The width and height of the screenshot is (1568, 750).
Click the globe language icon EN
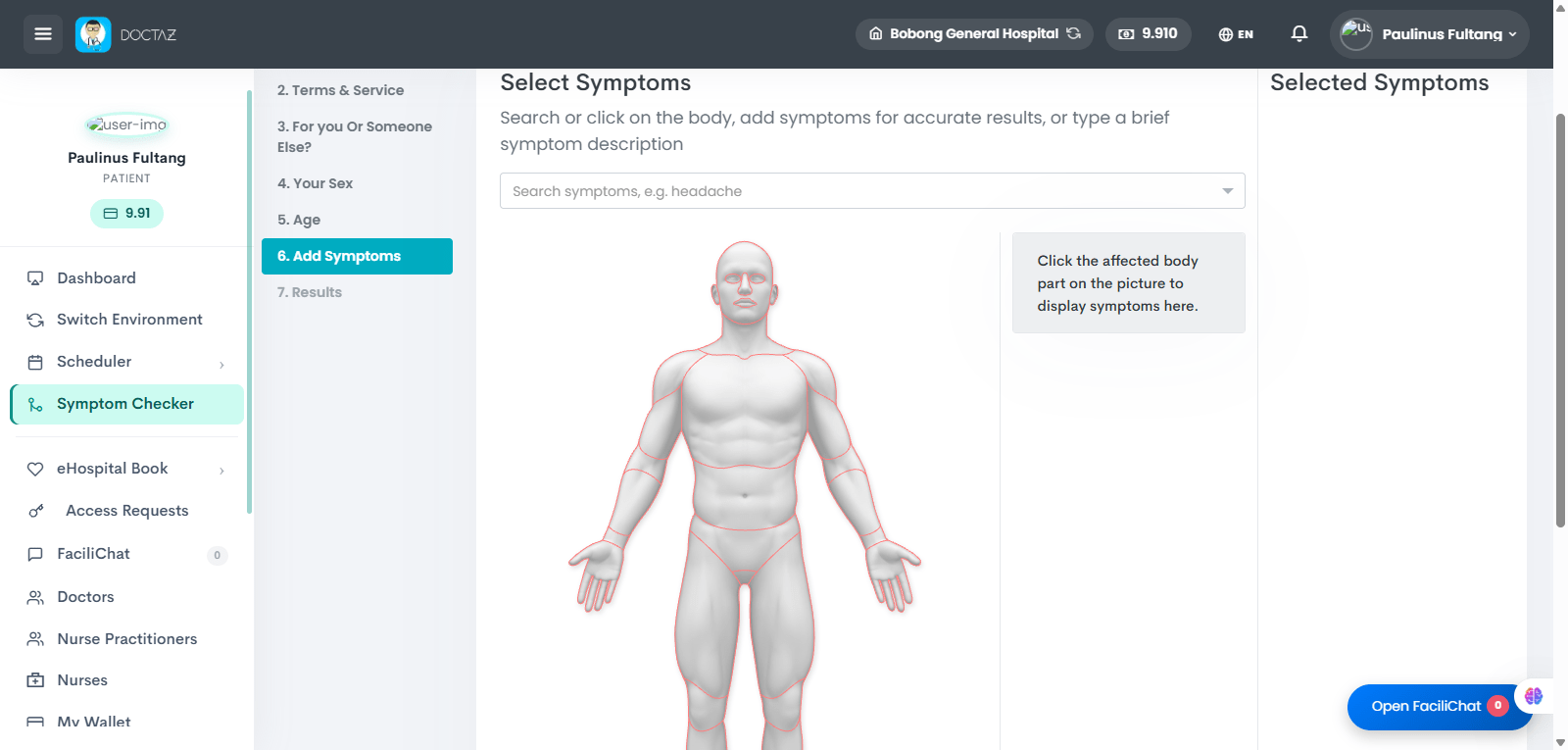coord(1236,34)
